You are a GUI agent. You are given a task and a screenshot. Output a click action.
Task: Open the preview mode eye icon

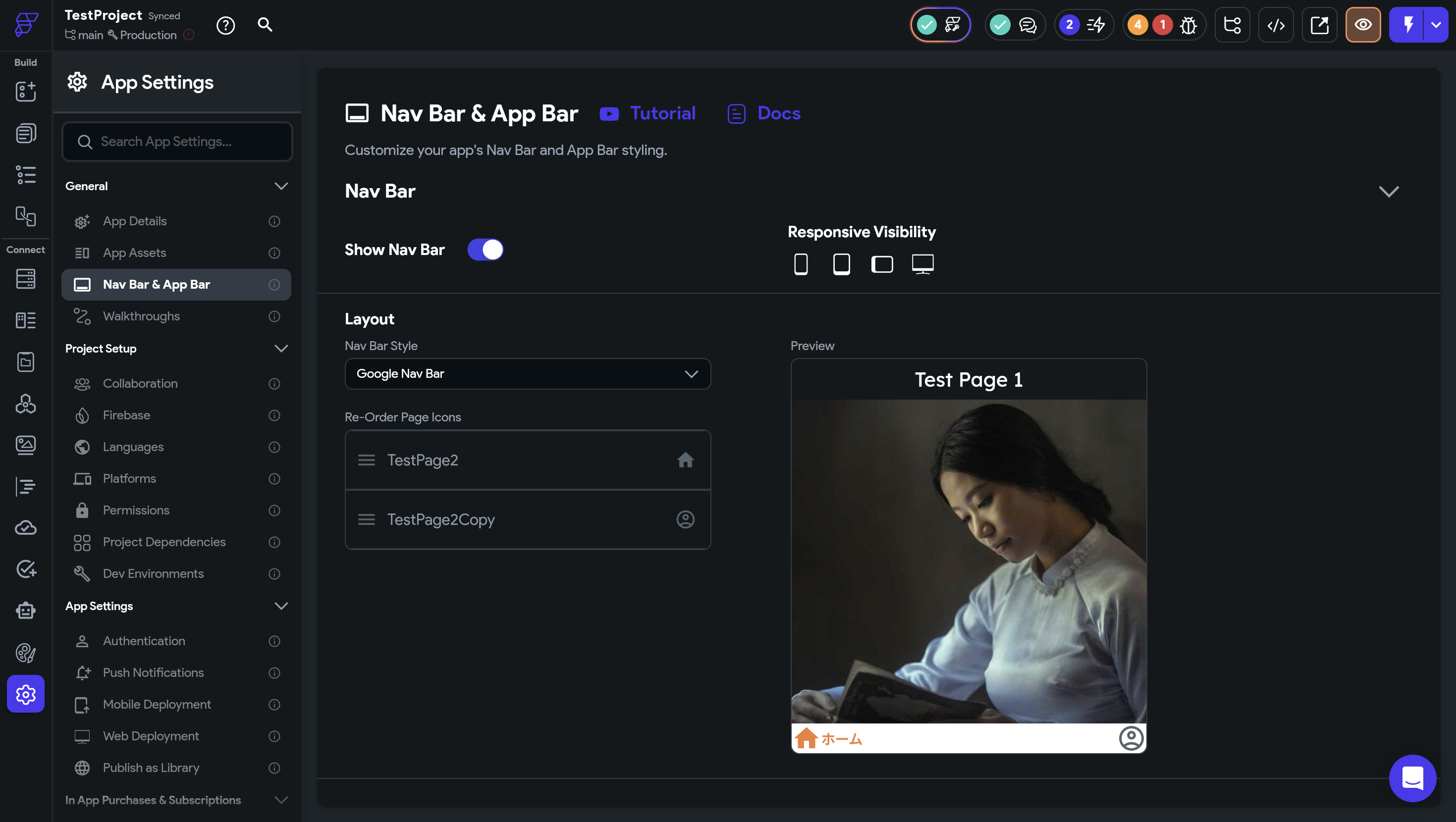(x=1363, y=25)
